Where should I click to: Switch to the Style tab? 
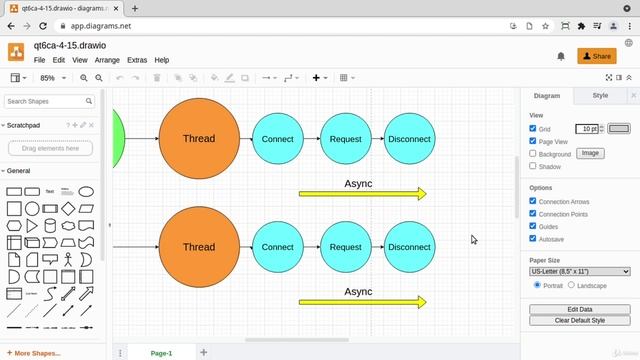(x=600, y=96)
